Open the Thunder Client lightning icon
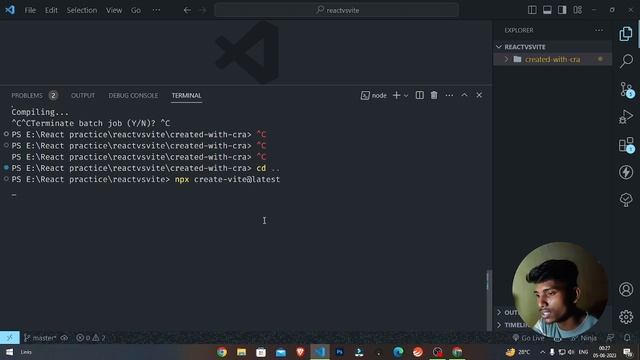 click(x=626, y=172)
